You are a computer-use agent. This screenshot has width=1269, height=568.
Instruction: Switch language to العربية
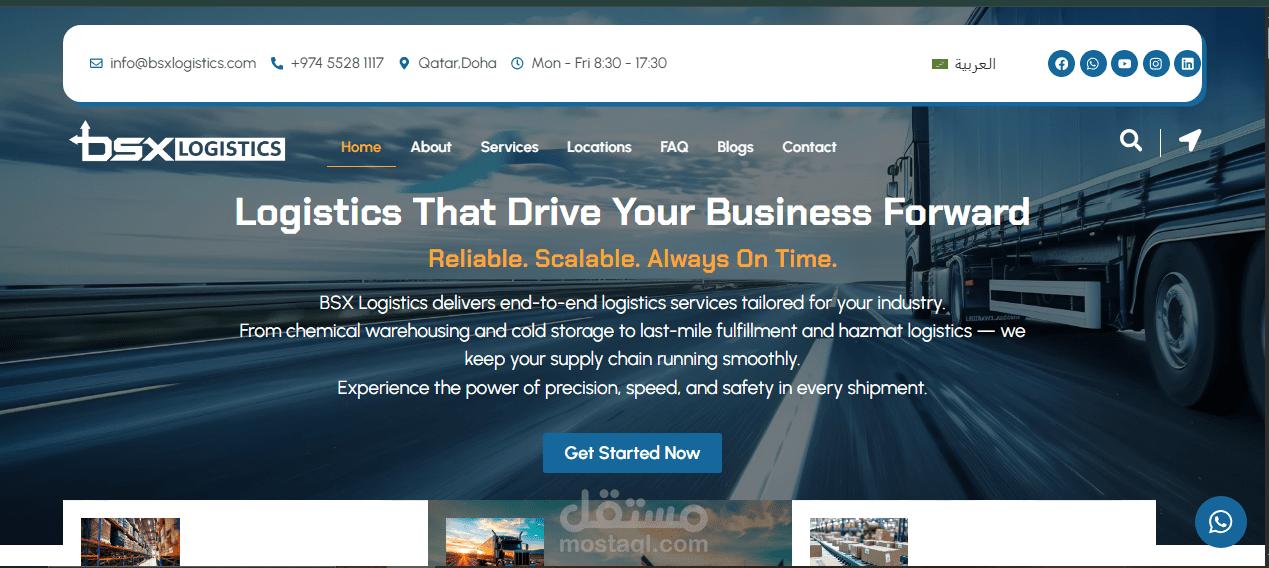point(964,64)
